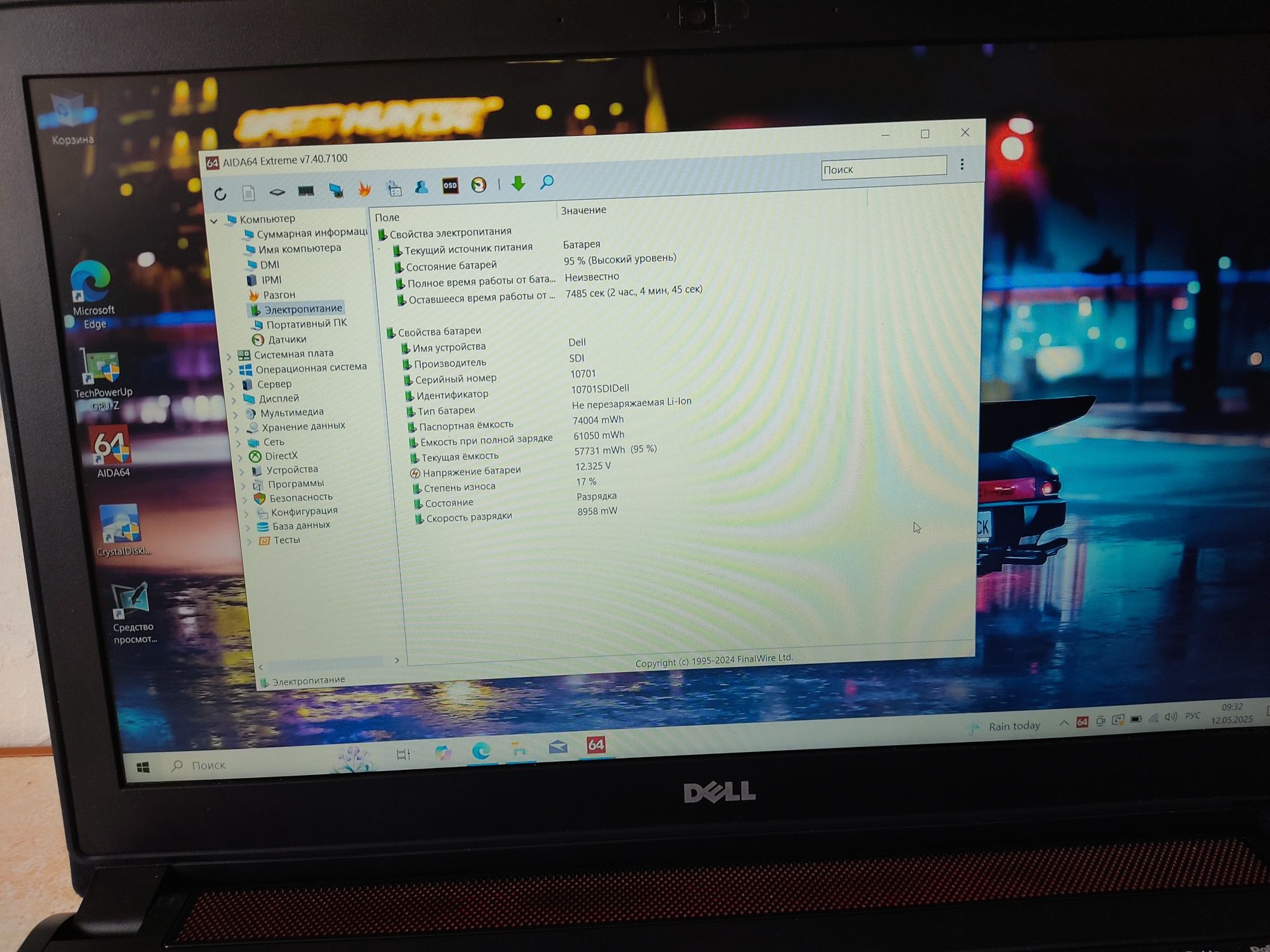Expand the Сервер tree node
The image size is (1270, 952).
click(x=232, y=385)
